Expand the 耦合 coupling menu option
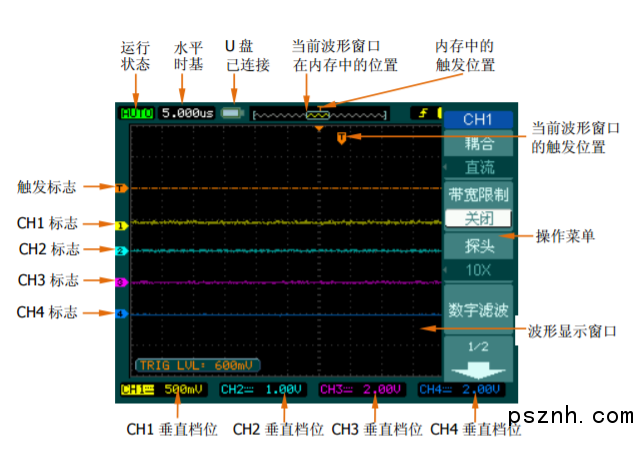 (x=477, y=145)
